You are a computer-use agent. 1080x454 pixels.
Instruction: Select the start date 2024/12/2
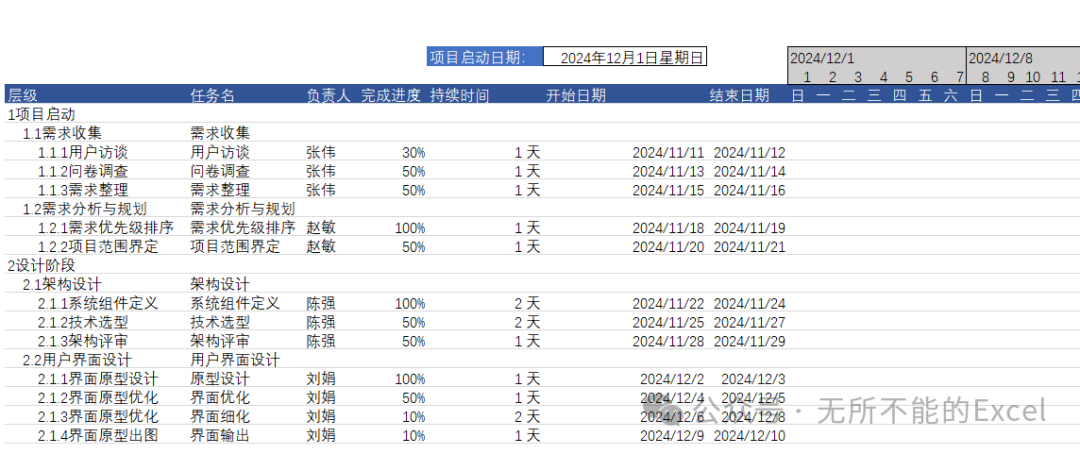pyautogui.click(x=672, y=379)
